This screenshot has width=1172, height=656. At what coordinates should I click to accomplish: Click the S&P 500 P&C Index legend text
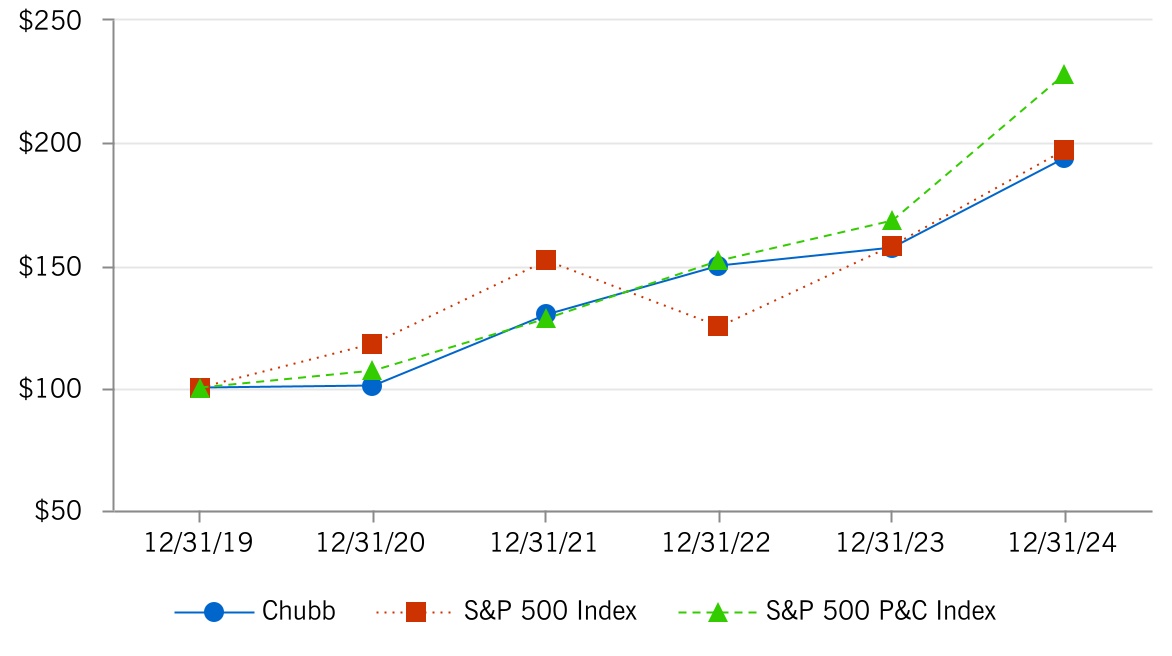pyautogui.click(x=881, y=612)
